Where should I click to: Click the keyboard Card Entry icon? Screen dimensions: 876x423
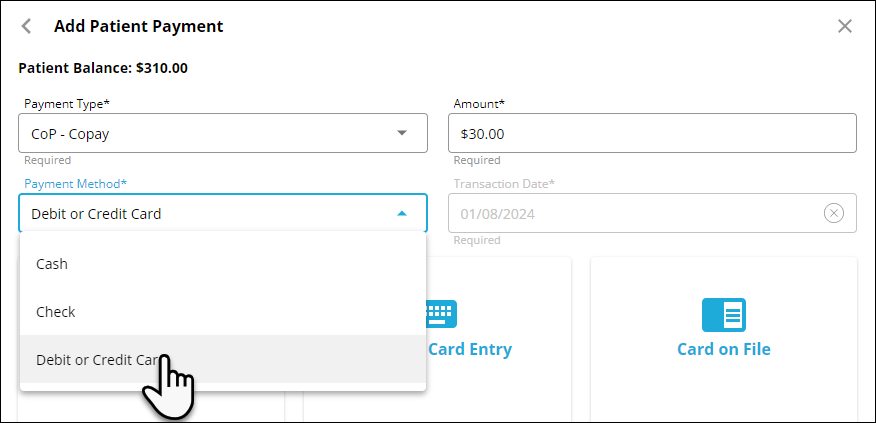point(441,313)
